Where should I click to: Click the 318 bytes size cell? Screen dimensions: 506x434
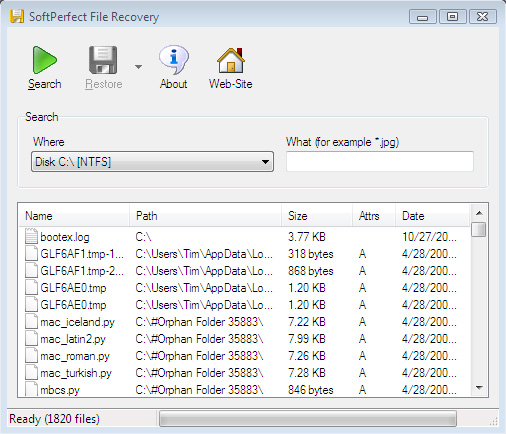[311, 254]
